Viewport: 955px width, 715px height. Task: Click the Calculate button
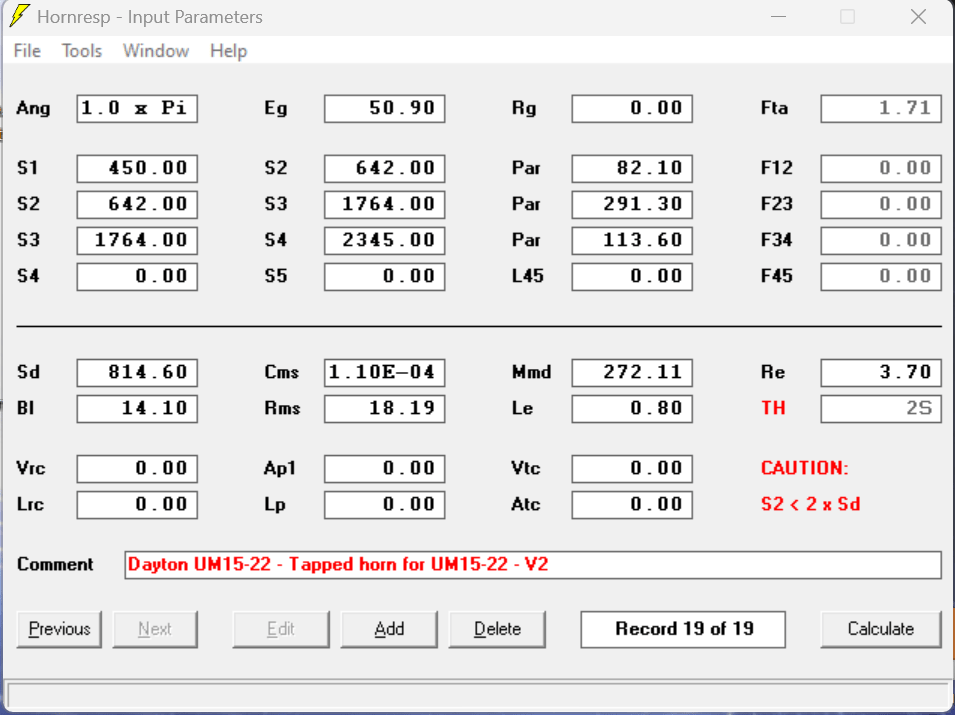click(x=881, y=629)
